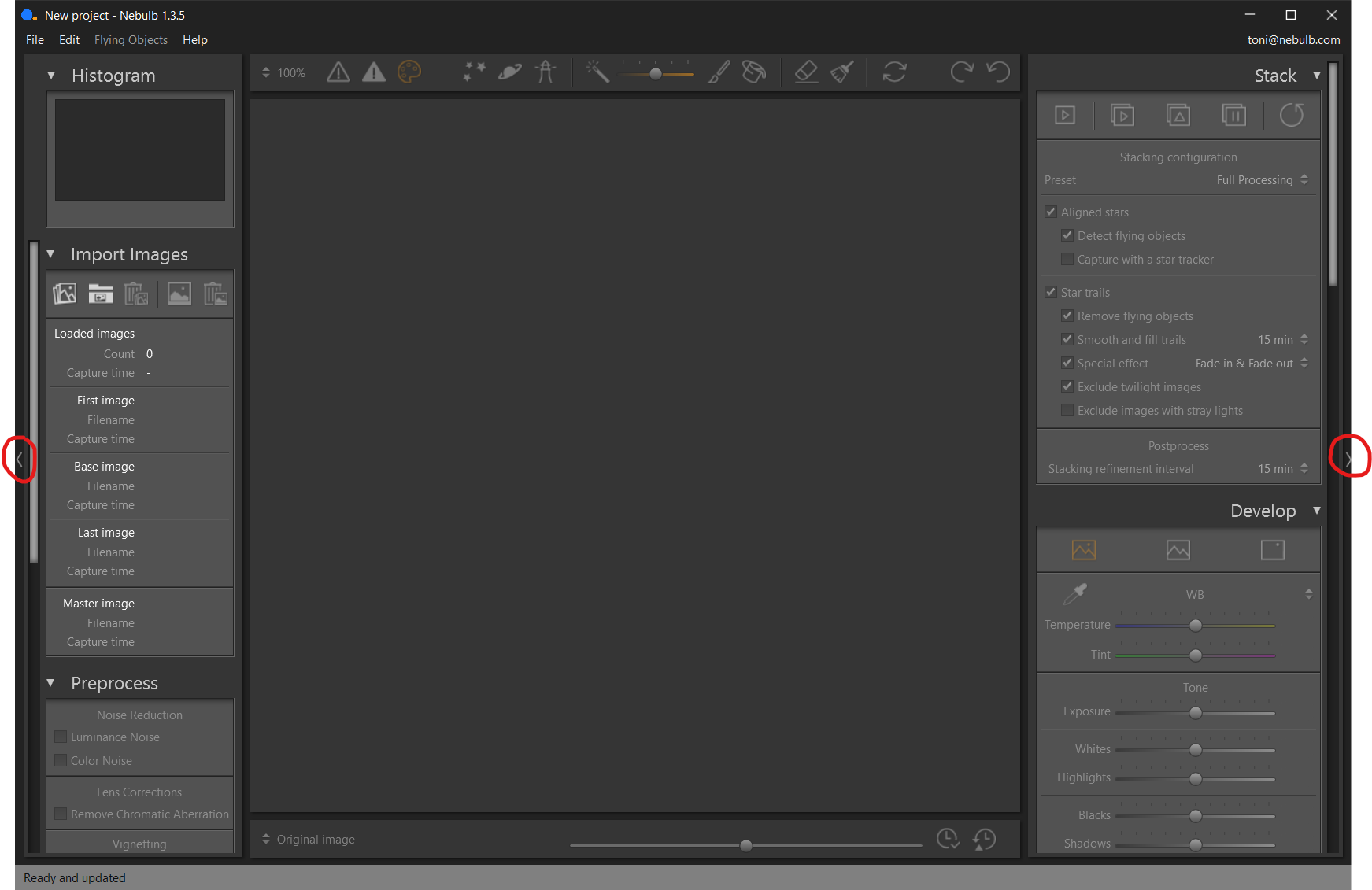Click the Stack reset circular arrow icon
This screenshot has height=890, width=1372.
point(1292,116)
